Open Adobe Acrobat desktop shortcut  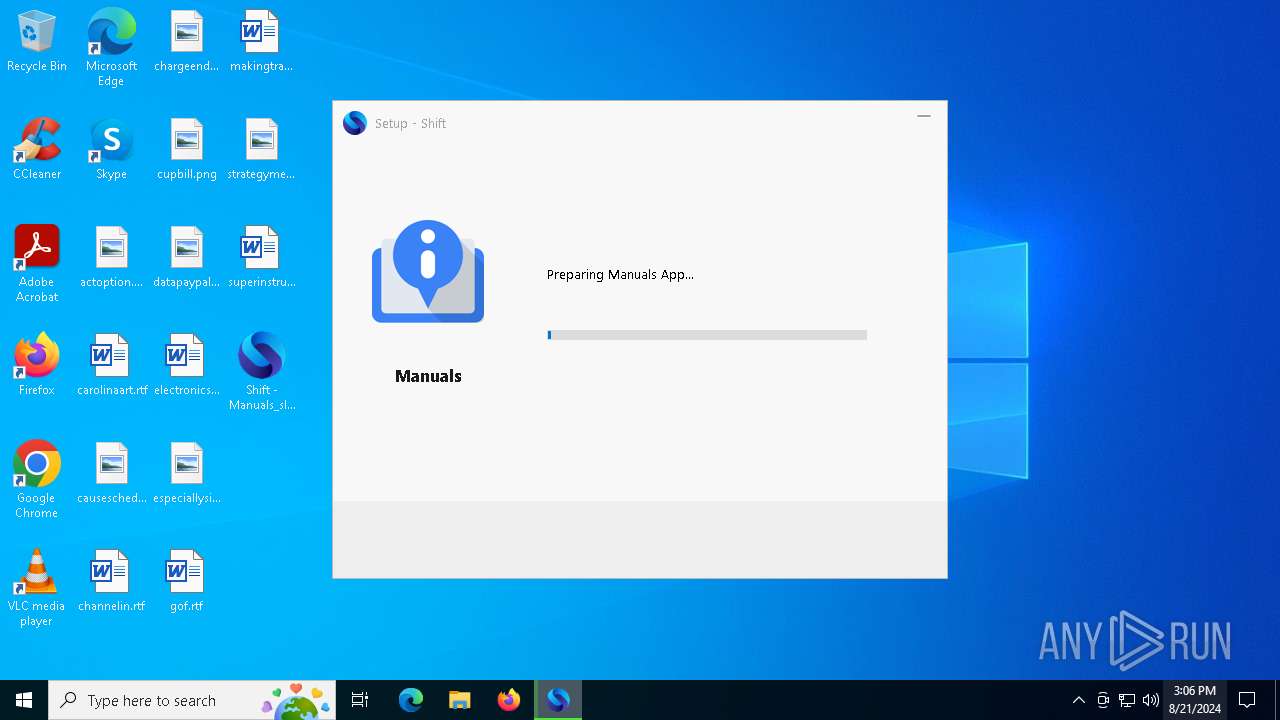(37, 264)
